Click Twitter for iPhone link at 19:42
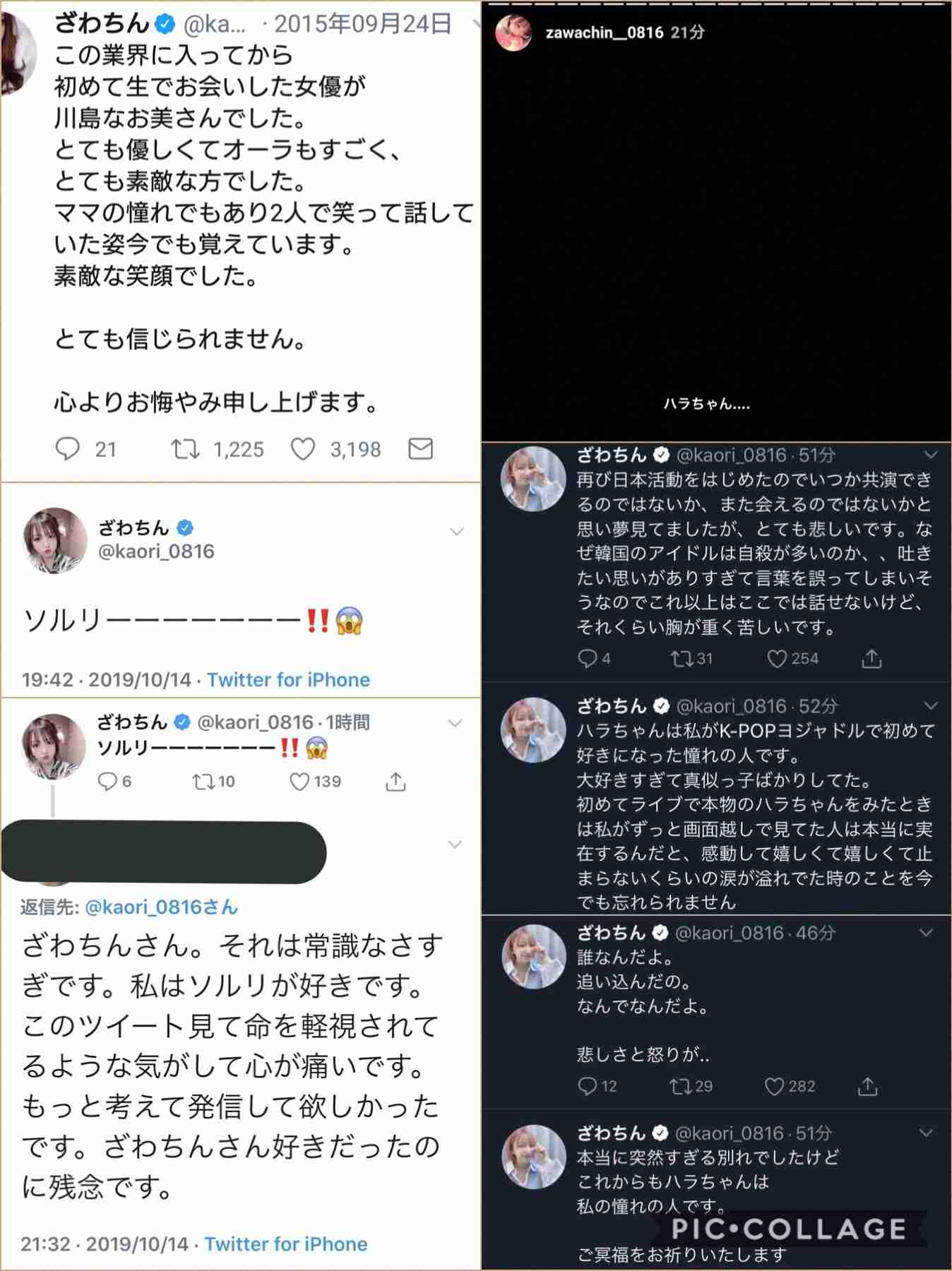This screenshot has height=1271, width=952. point(288,680)
